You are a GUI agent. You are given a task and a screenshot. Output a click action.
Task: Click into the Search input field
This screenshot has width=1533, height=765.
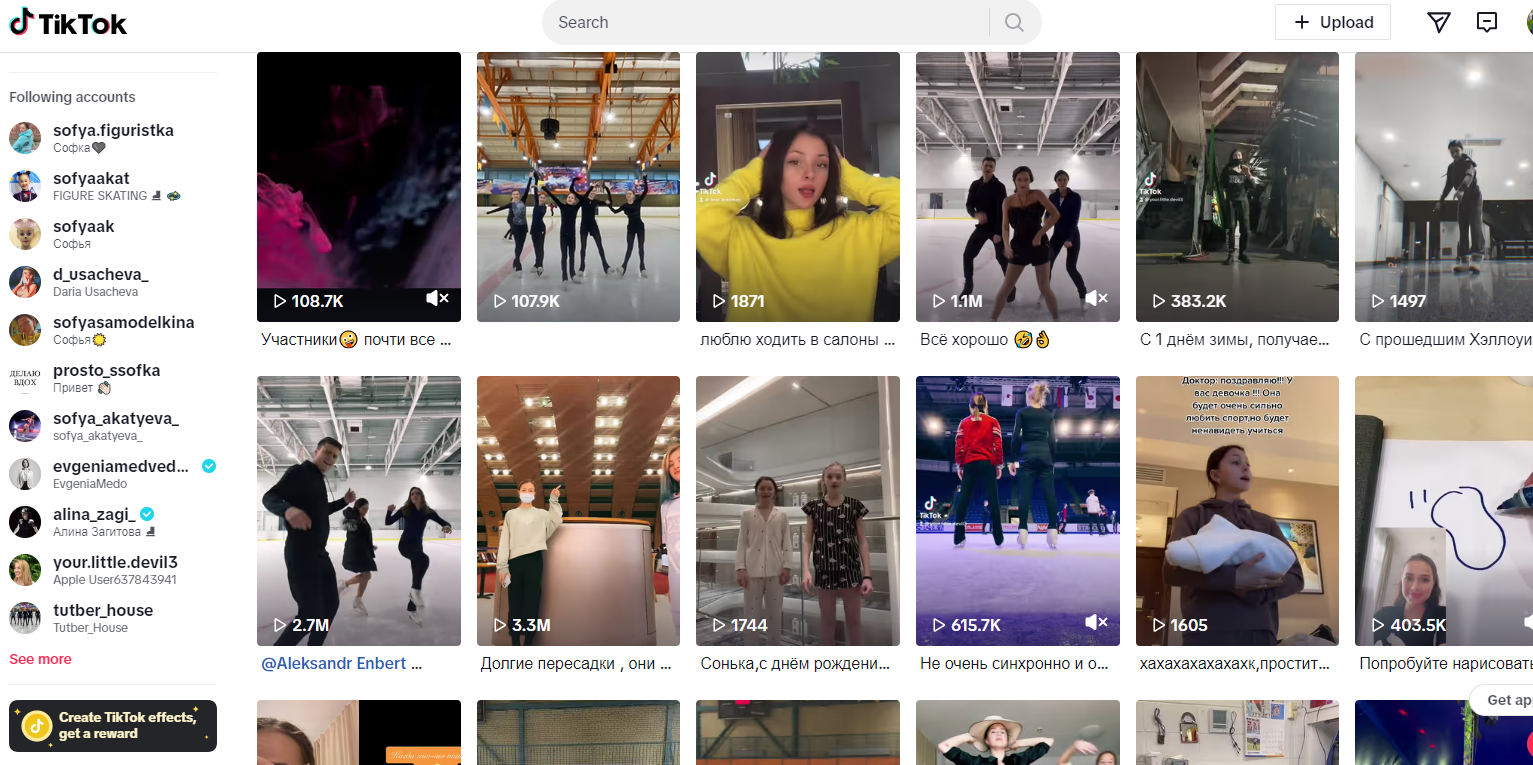765,23
